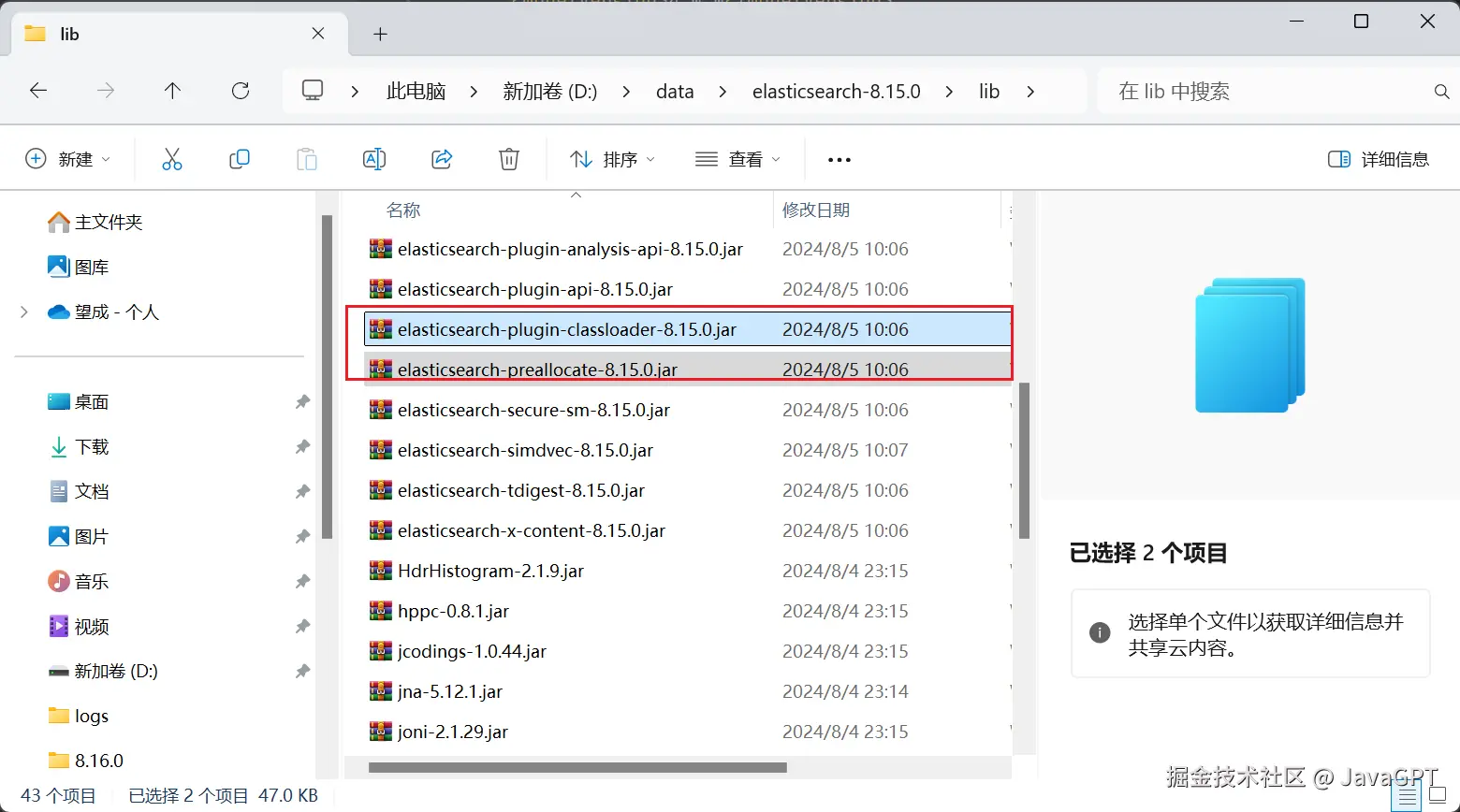The image size is (1460, 812).
Task: Click the vertical scrollbar of file list
Action: click(x=1024, y=460)
